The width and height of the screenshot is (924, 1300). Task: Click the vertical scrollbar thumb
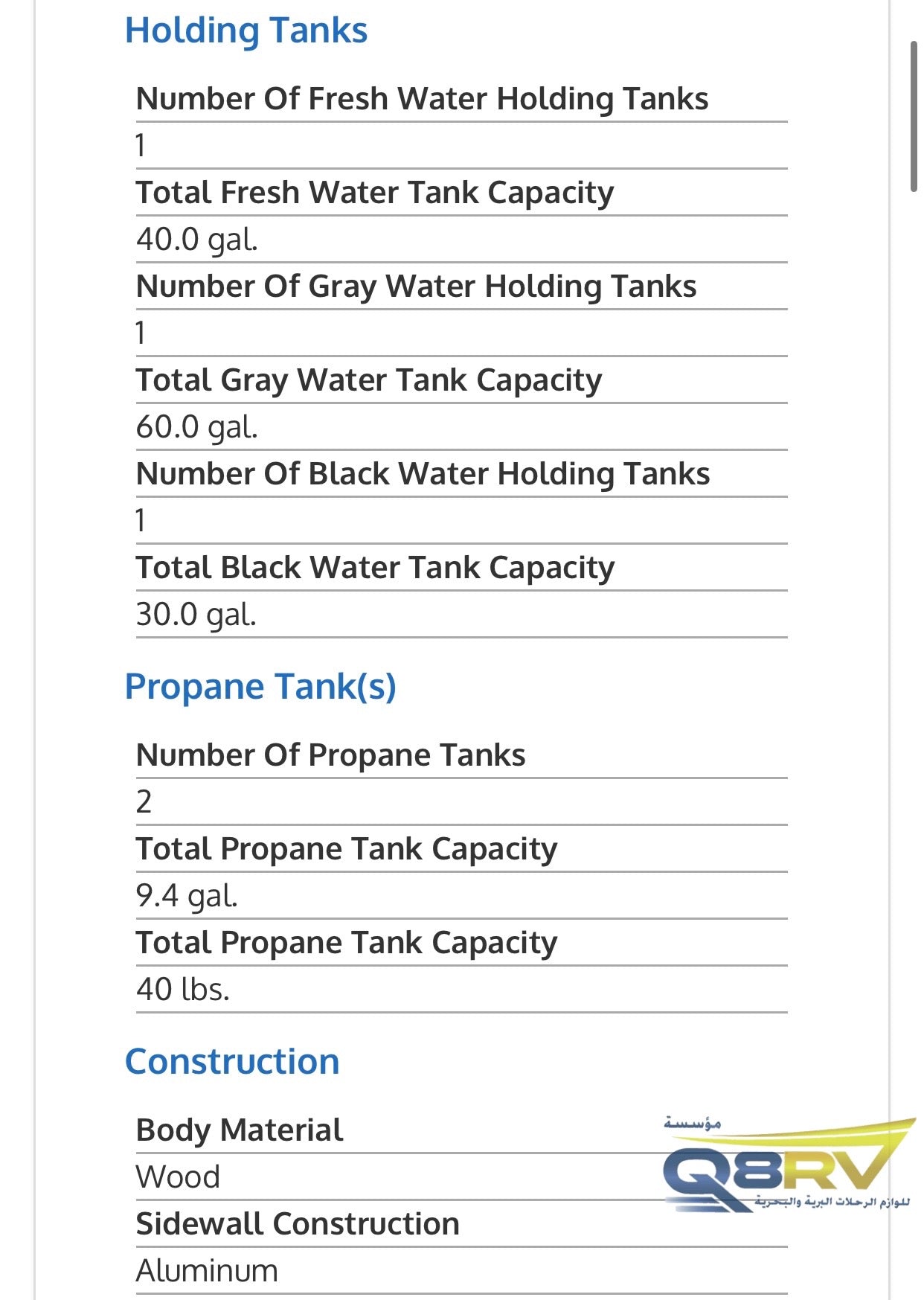(914, 117)
